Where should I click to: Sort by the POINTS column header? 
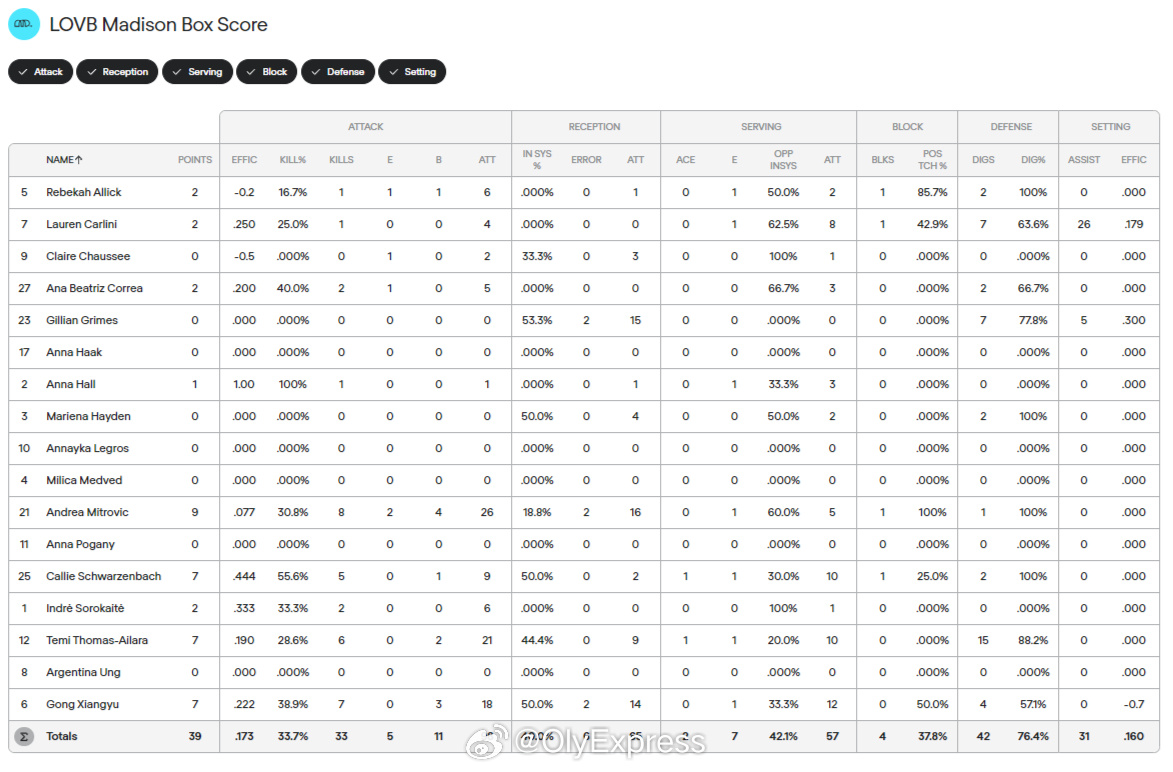point(195,159)
